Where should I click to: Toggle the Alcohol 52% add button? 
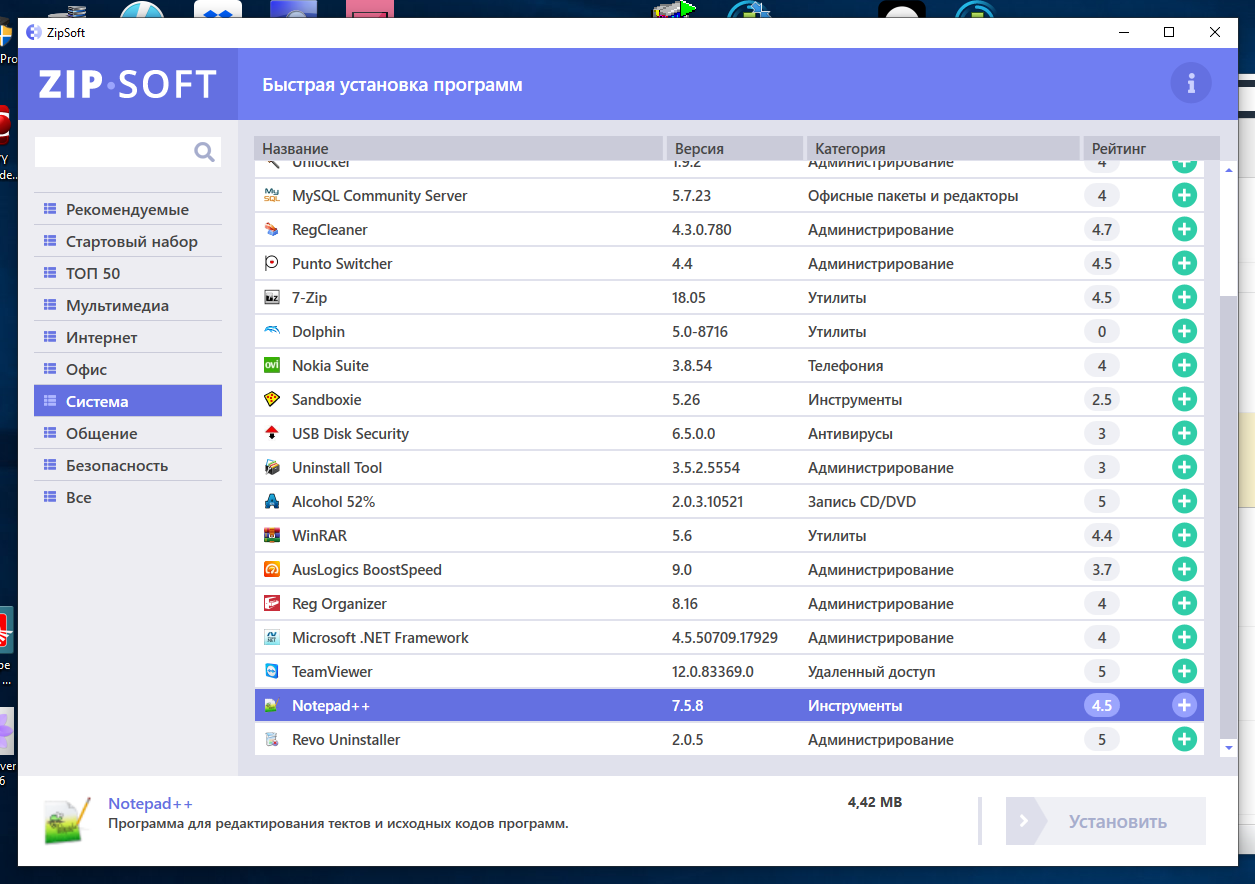click(1184, 501)
